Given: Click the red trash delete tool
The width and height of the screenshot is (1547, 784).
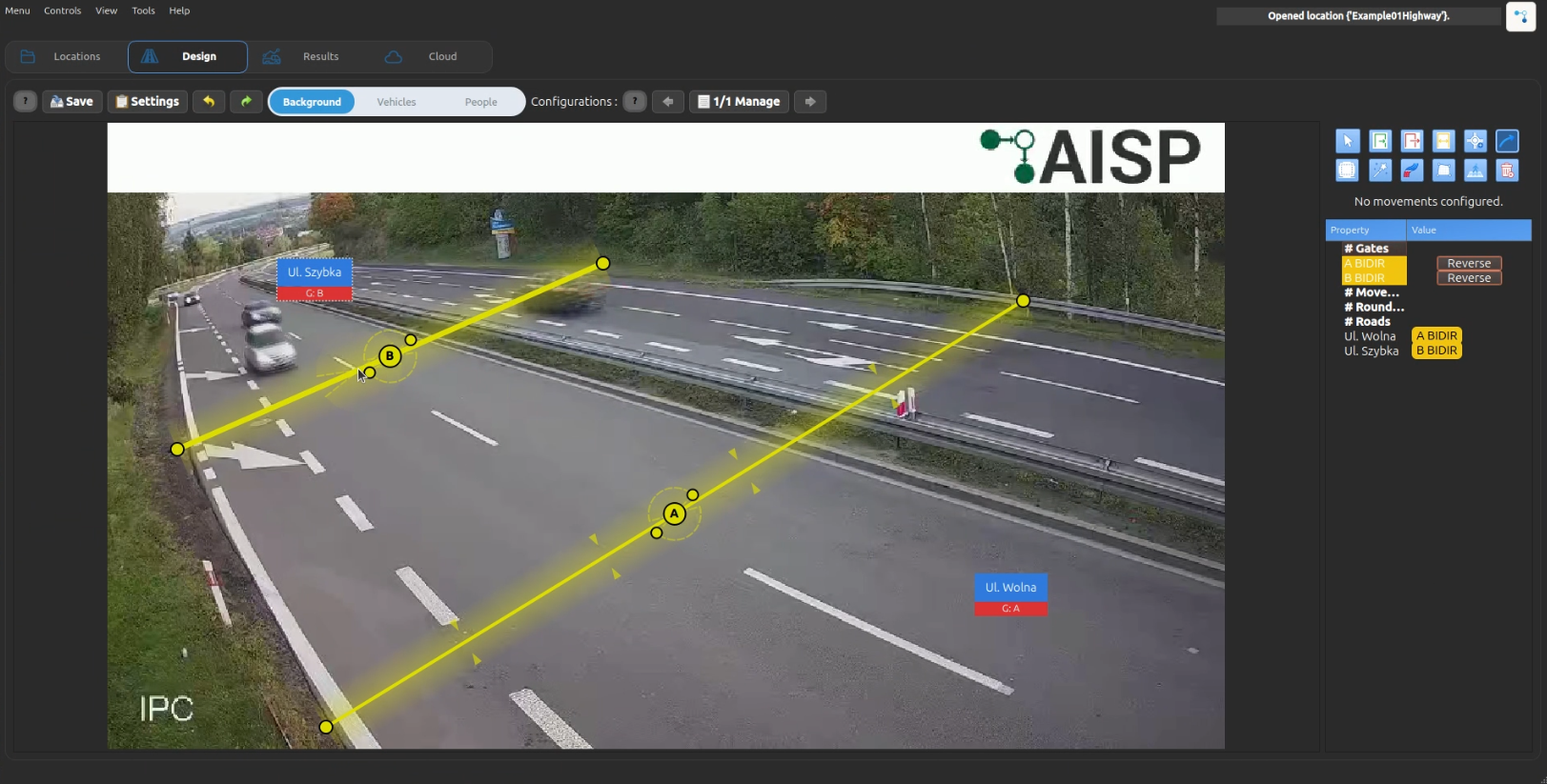Looking at the screenshot, I should click(x=1507, y=171).
